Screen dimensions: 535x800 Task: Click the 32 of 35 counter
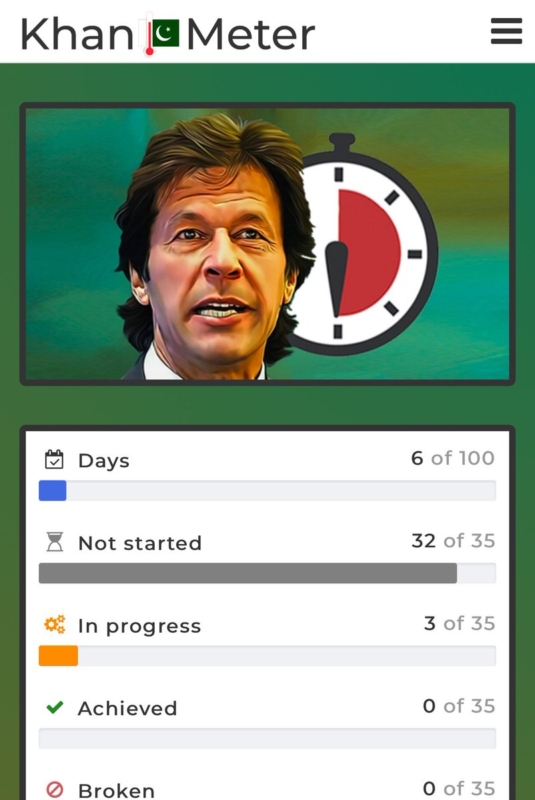[x=453, y=541]
